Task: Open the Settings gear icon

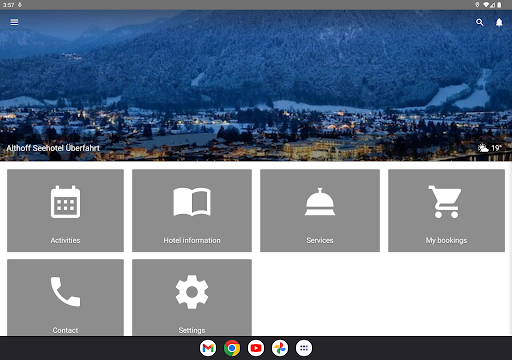Action: pyautogui.click(x=192, y=292)
